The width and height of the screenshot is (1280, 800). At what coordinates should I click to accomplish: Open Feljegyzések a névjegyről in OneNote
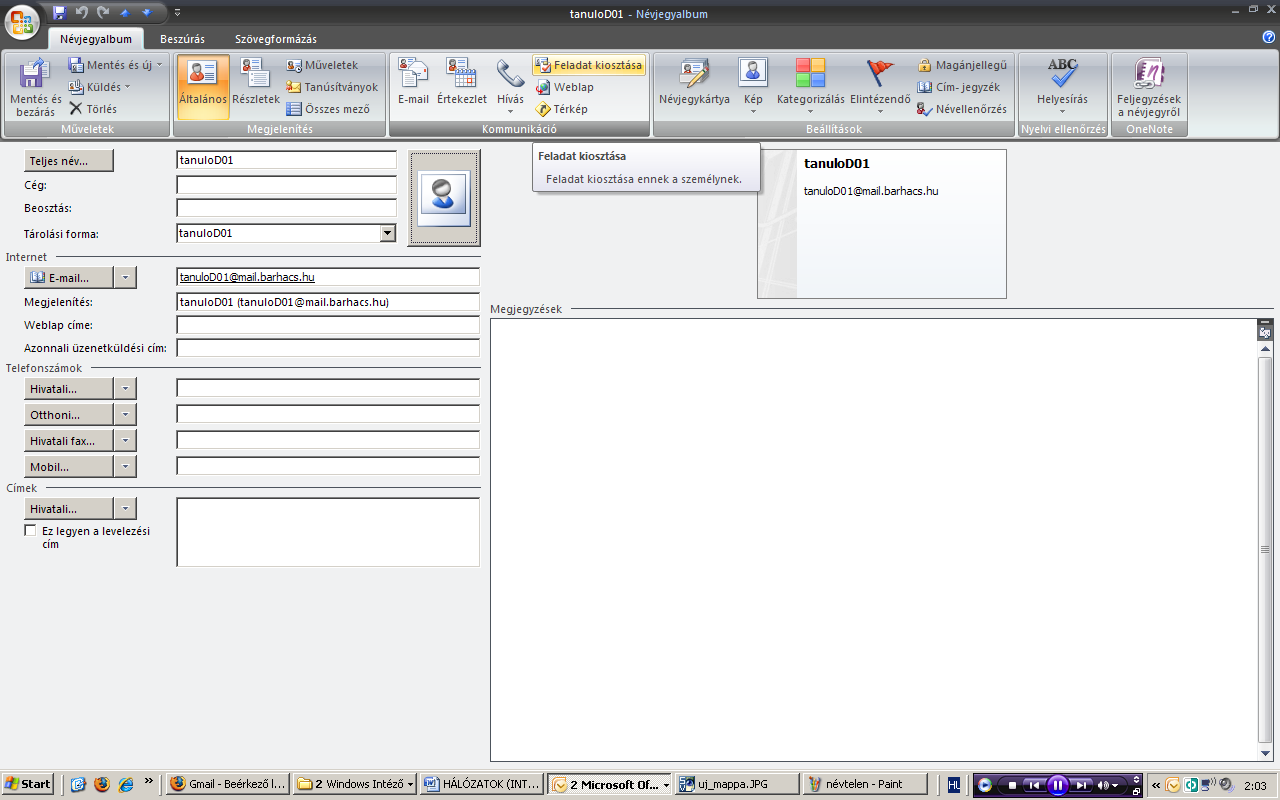(x=1149, y=88)
